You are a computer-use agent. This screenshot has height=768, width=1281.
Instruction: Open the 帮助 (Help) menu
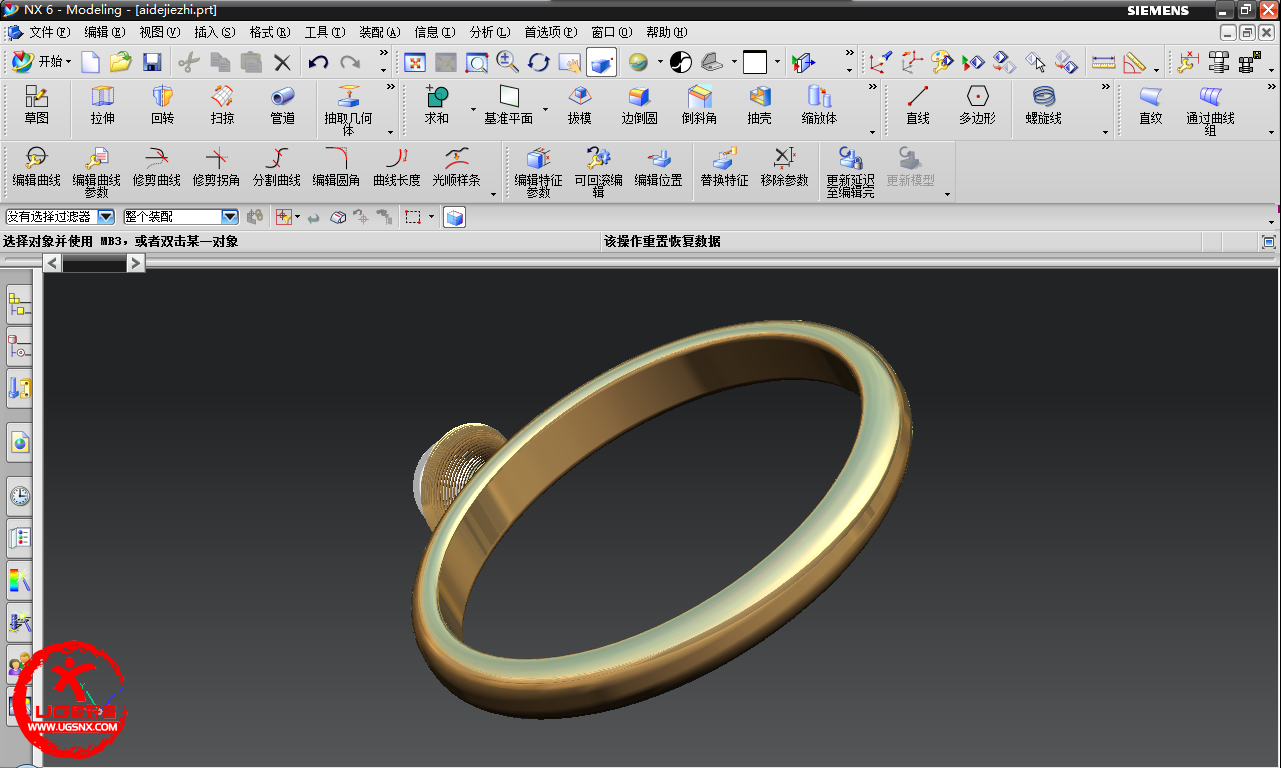667,33
